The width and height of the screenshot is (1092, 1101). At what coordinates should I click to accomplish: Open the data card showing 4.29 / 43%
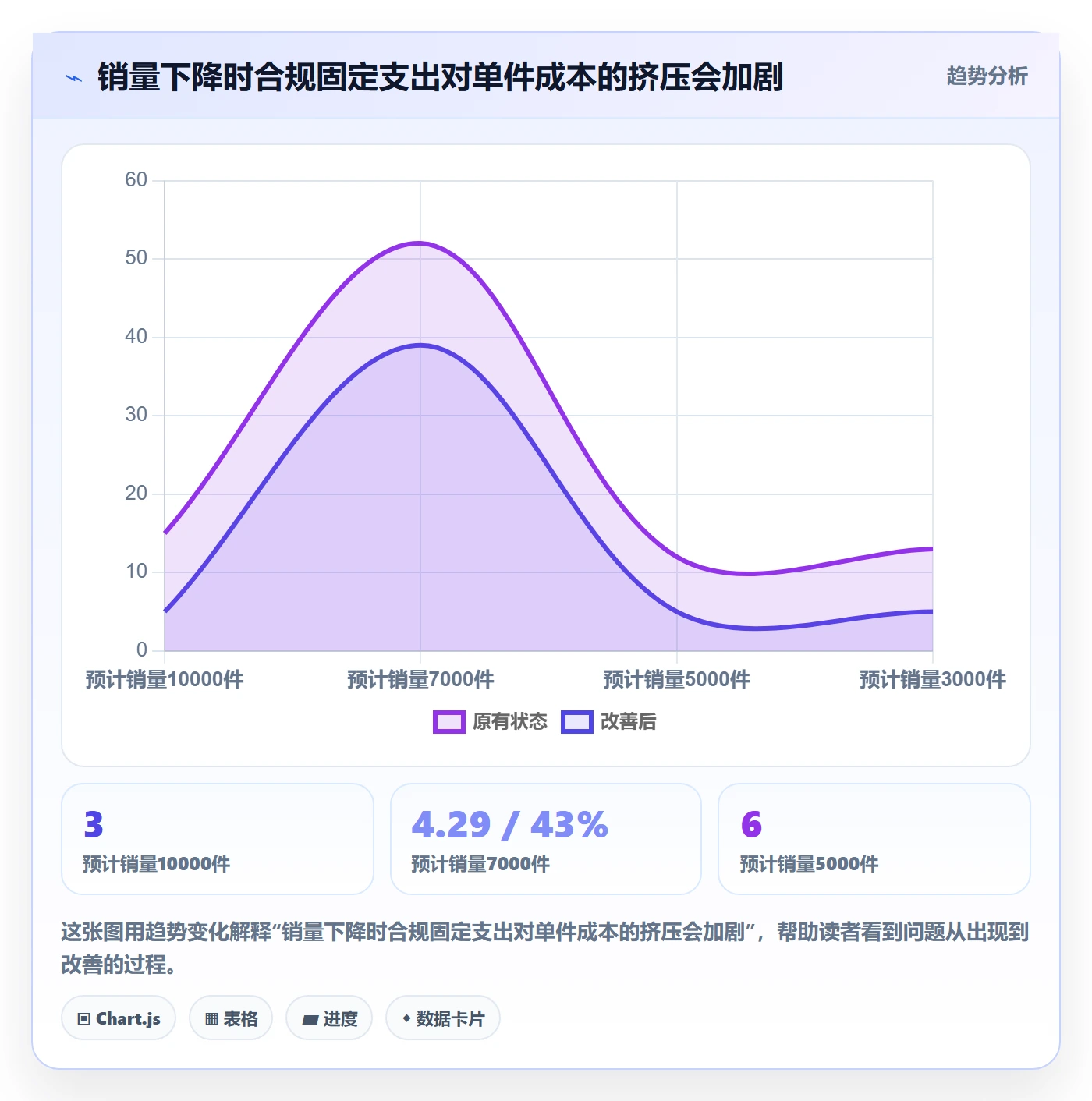click(546, 839)
